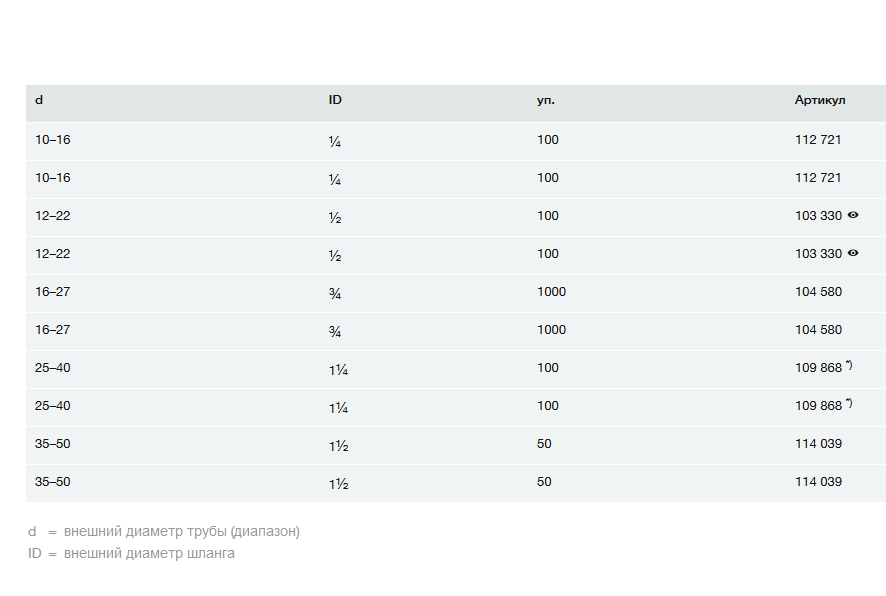This screenshot has width=886, height=596.
Task: Click the eye icon beside the upper 103 330
Action: (853, 215)
